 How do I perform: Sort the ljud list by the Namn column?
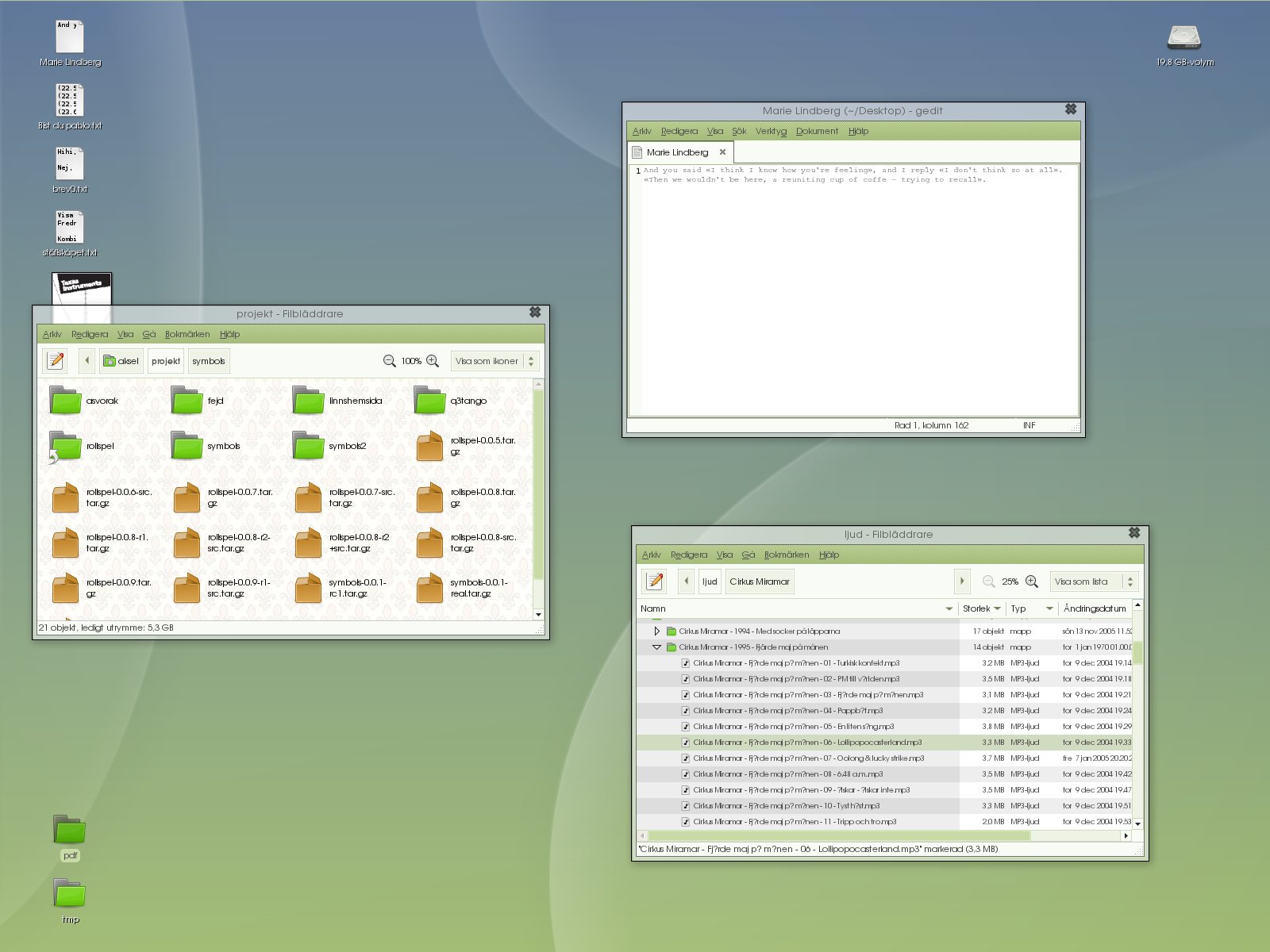(797, 608)
